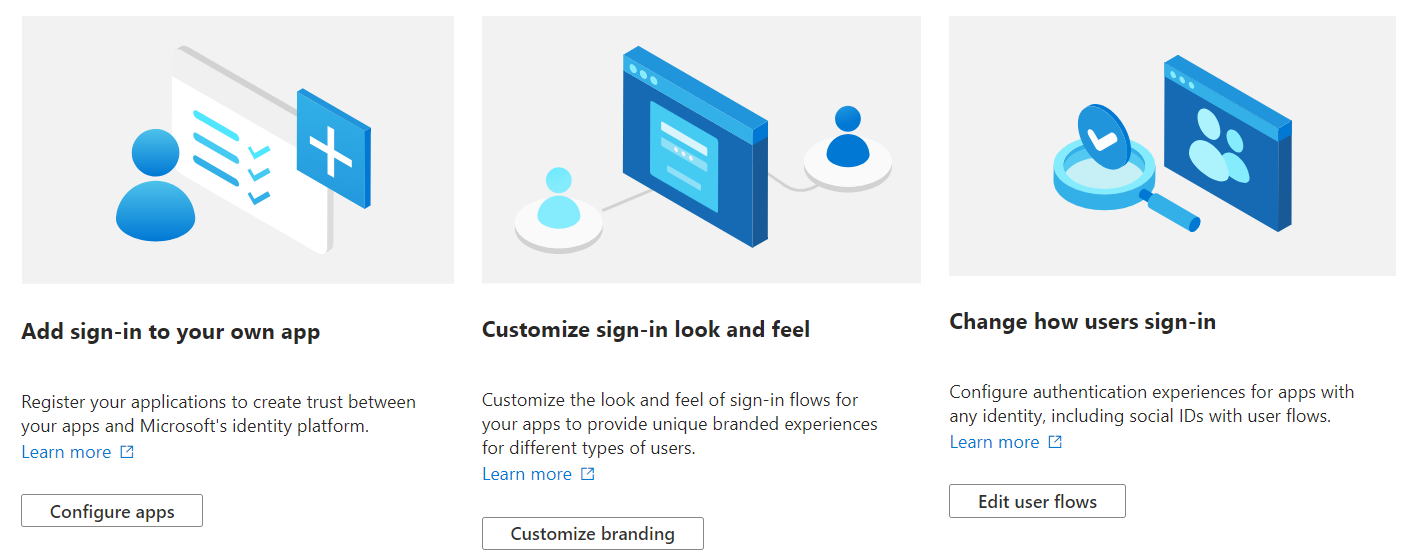Click the "Change how users sign-in" heading
Viewport: 1420px width, 557px height.
tap(1082, 321)
